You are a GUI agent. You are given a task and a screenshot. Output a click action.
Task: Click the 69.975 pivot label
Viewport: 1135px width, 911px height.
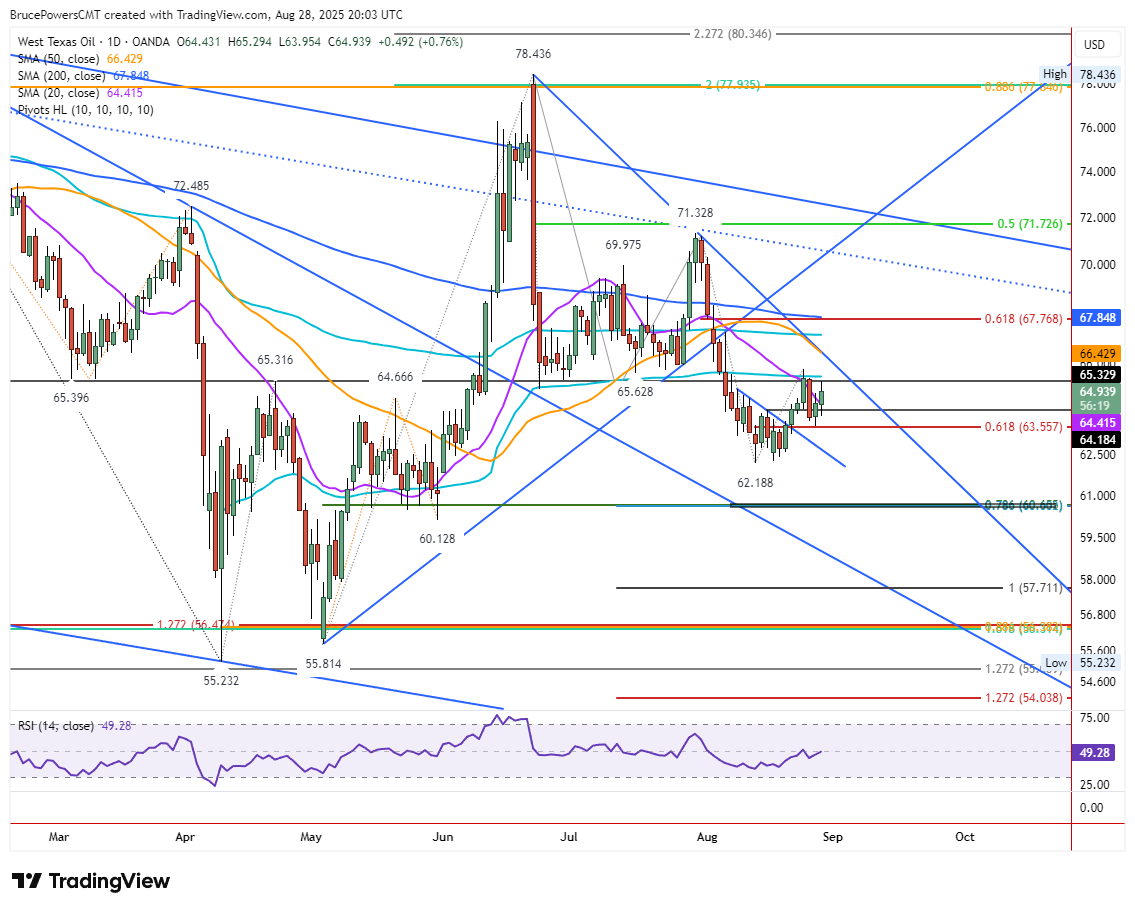click(x=623, y=245)
